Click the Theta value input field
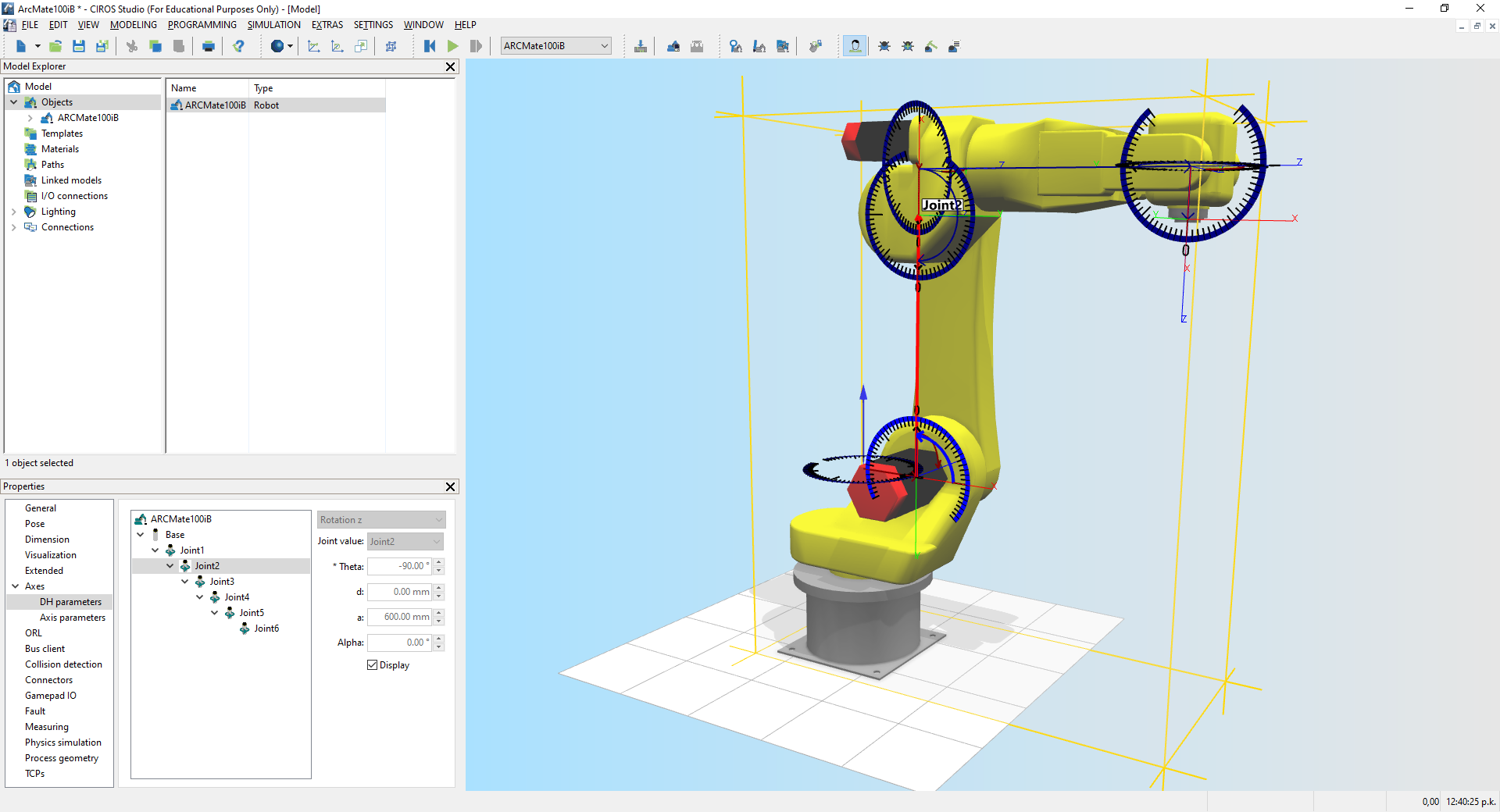Image resolution: width=1500 pixels, height=812 pixels. click(400, 566)
